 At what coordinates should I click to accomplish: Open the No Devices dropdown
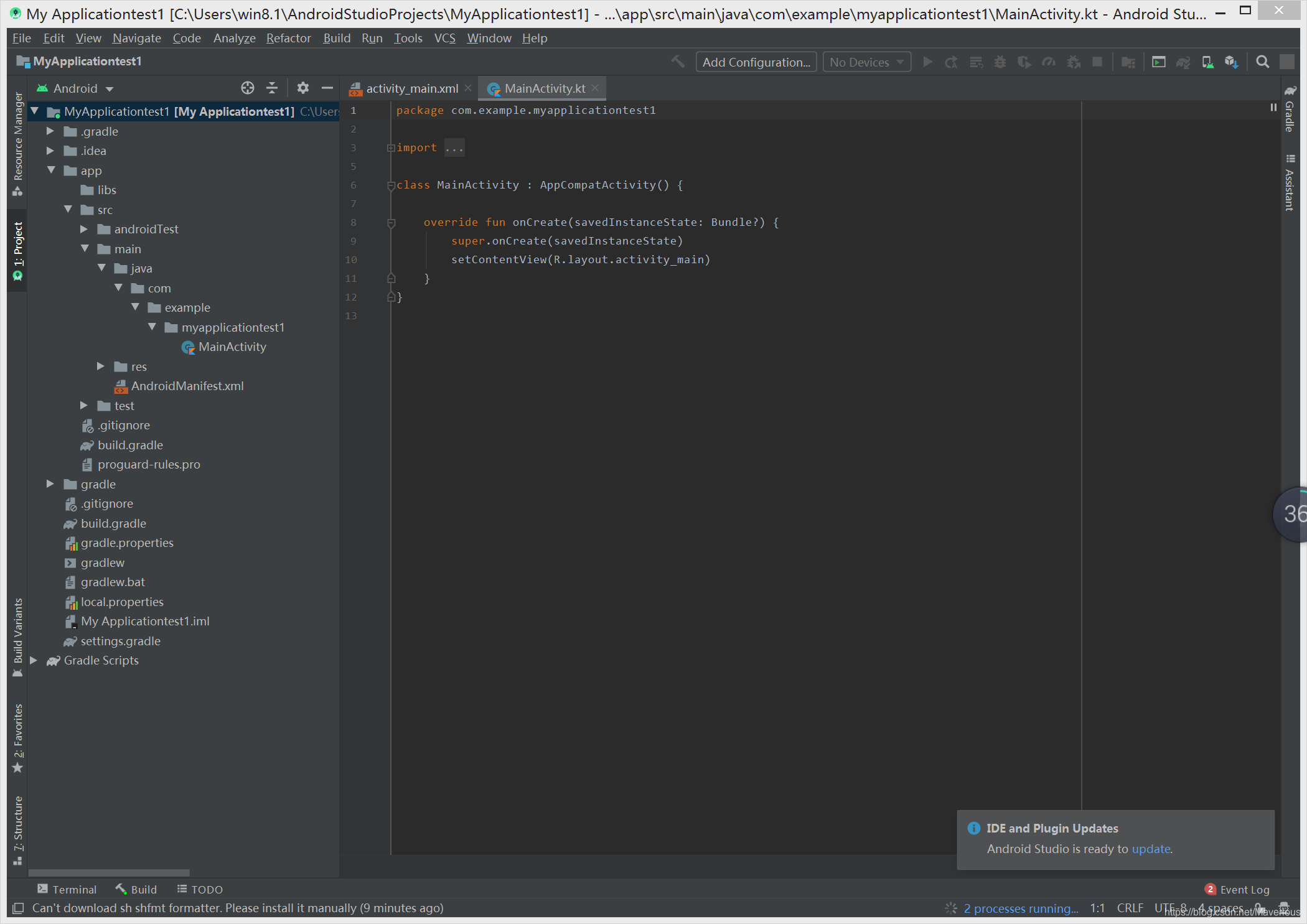866,62
